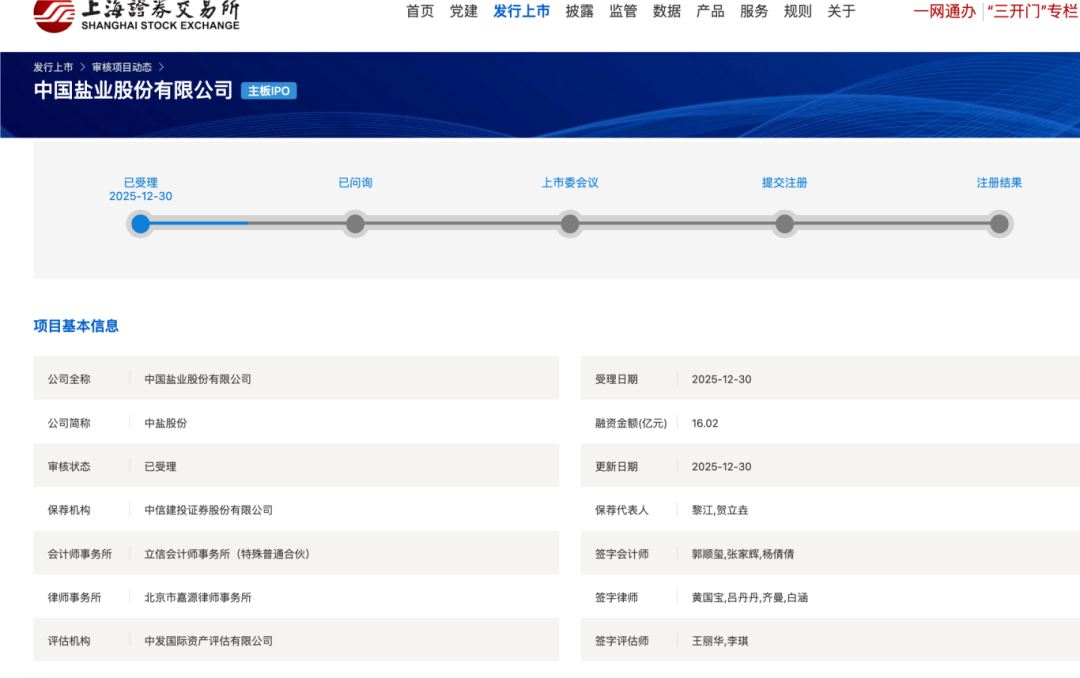The height and width of the screenshot is (678, 1080).
Task: Visit the 一网通办 link
Action: click(945, 11)
